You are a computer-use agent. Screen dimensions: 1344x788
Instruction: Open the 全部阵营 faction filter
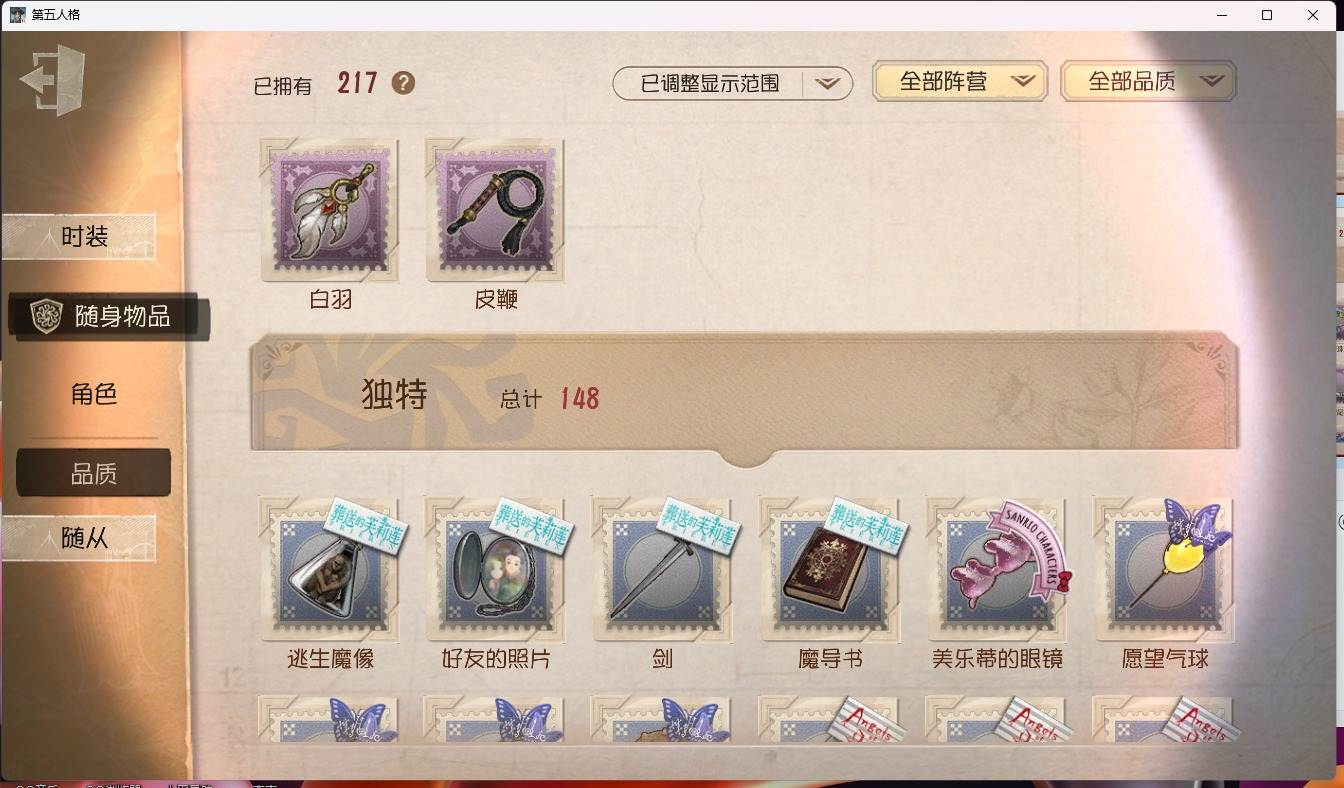[x=960, y=82]
